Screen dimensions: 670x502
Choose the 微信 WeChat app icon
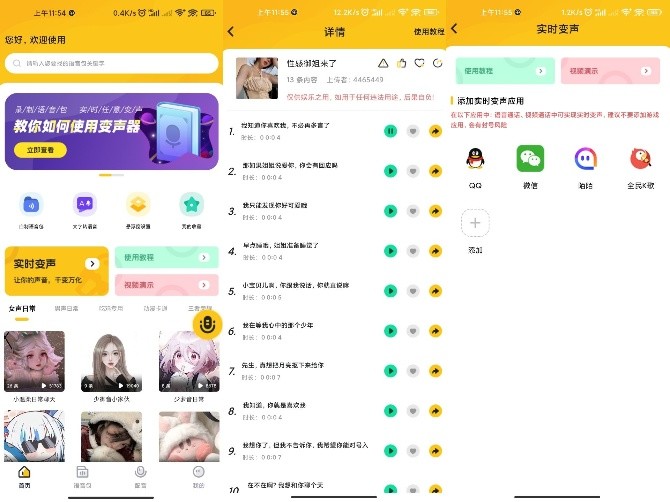click(530, 159)
